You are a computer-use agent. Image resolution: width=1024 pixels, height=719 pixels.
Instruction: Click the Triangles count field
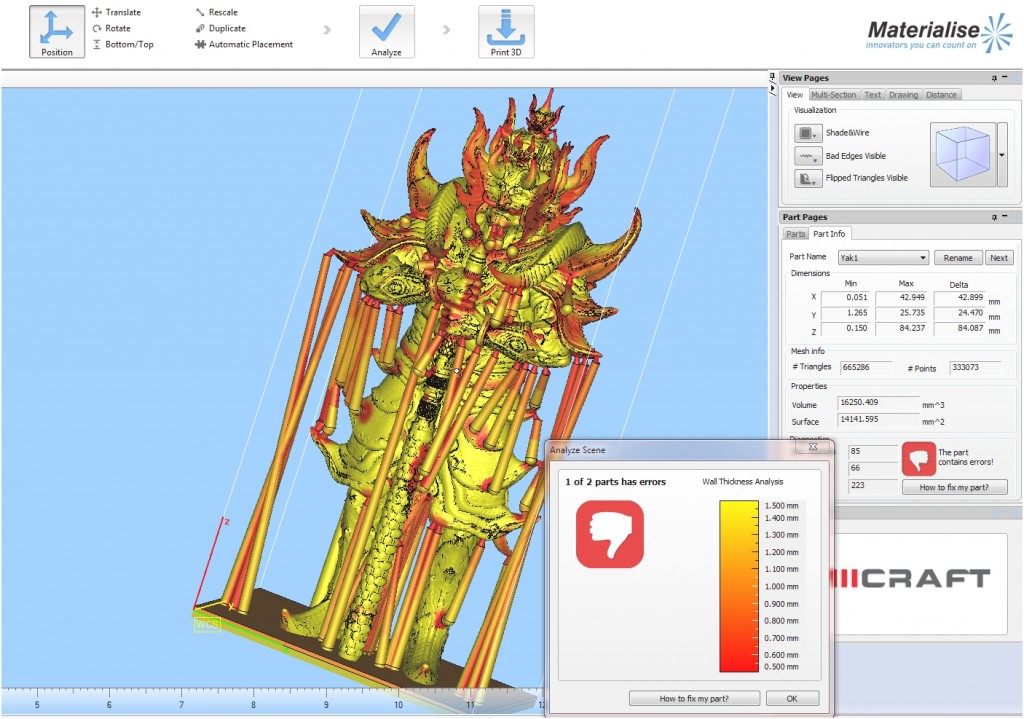[x=866, y=368]
